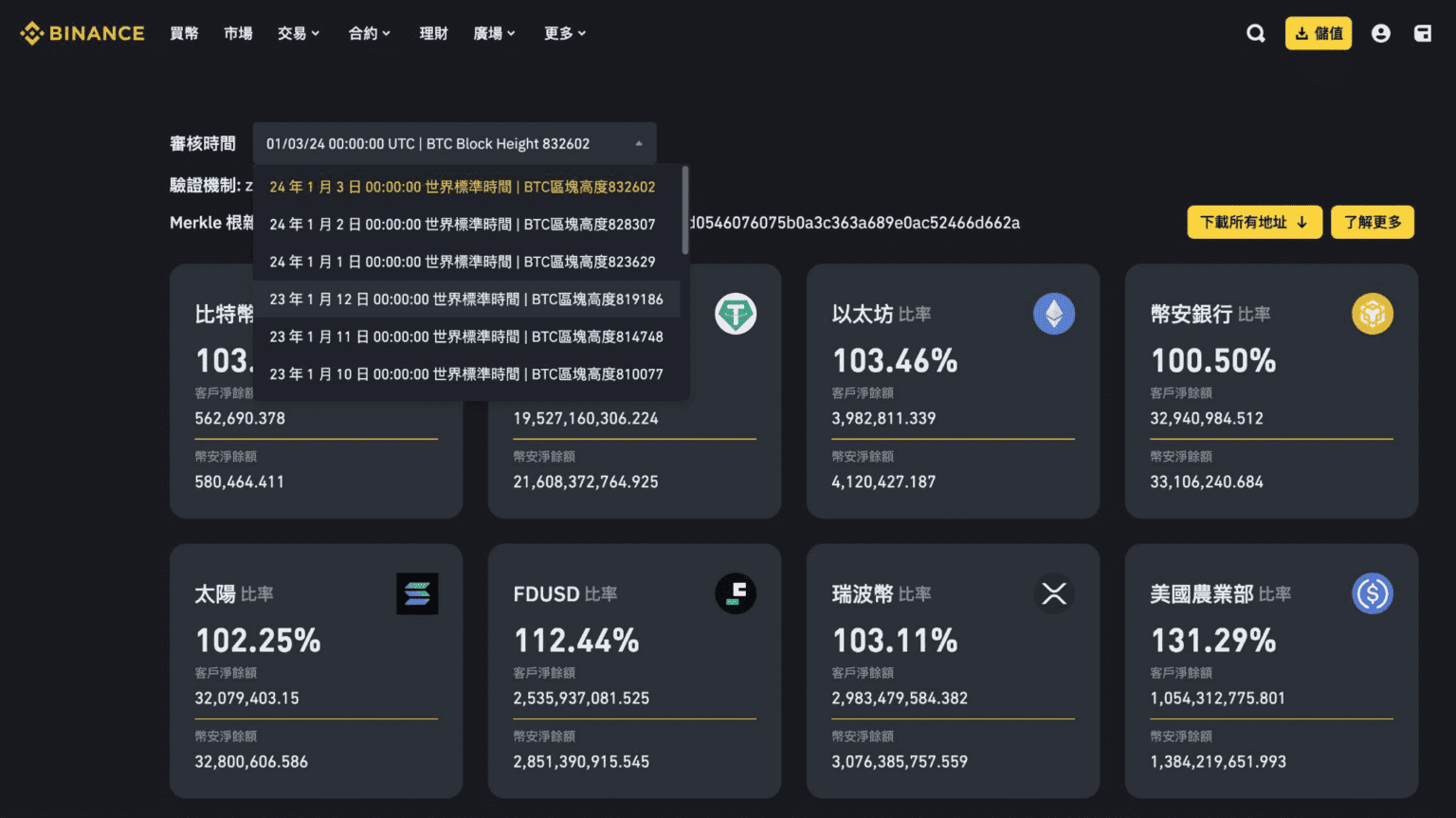This screenshot has width=1456, height=818.
Task: Click Binance balance 1,384,219,651.993
Action: click(1218, 761)
